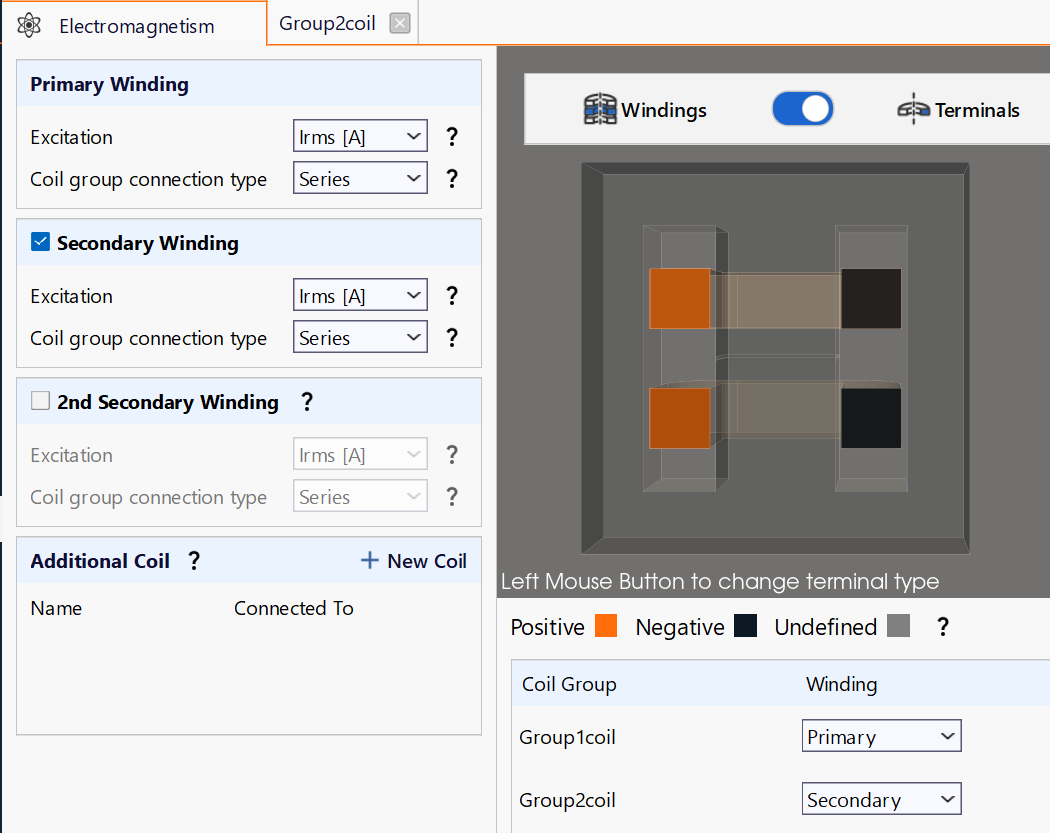Image resolution: width=1050 pixels, height=833 pixels.
Task: Add a New Coil
Action: 414,560
